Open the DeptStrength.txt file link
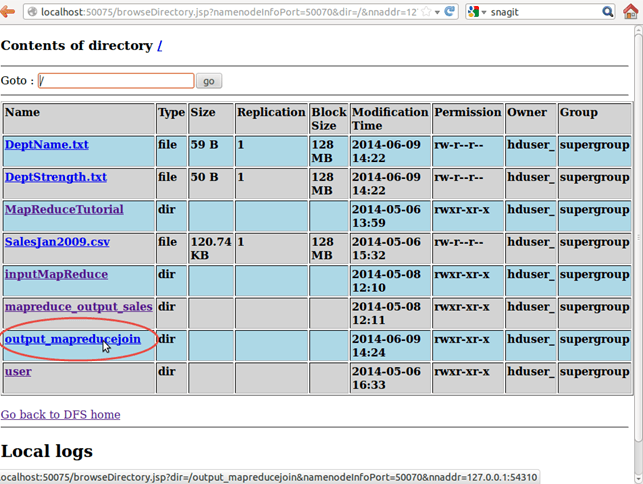This screenshot has width=643, height=484. [x=55, y=177]
